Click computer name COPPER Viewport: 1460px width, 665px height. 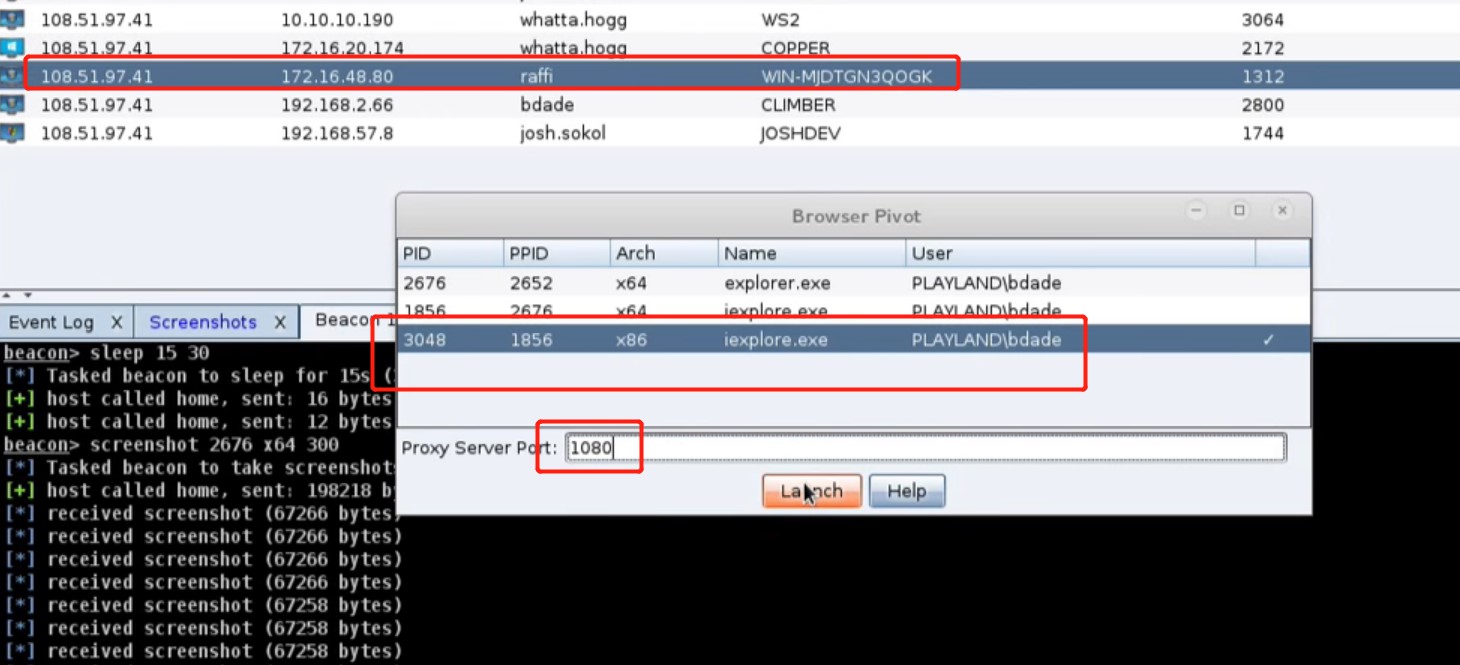pos(796,47)
